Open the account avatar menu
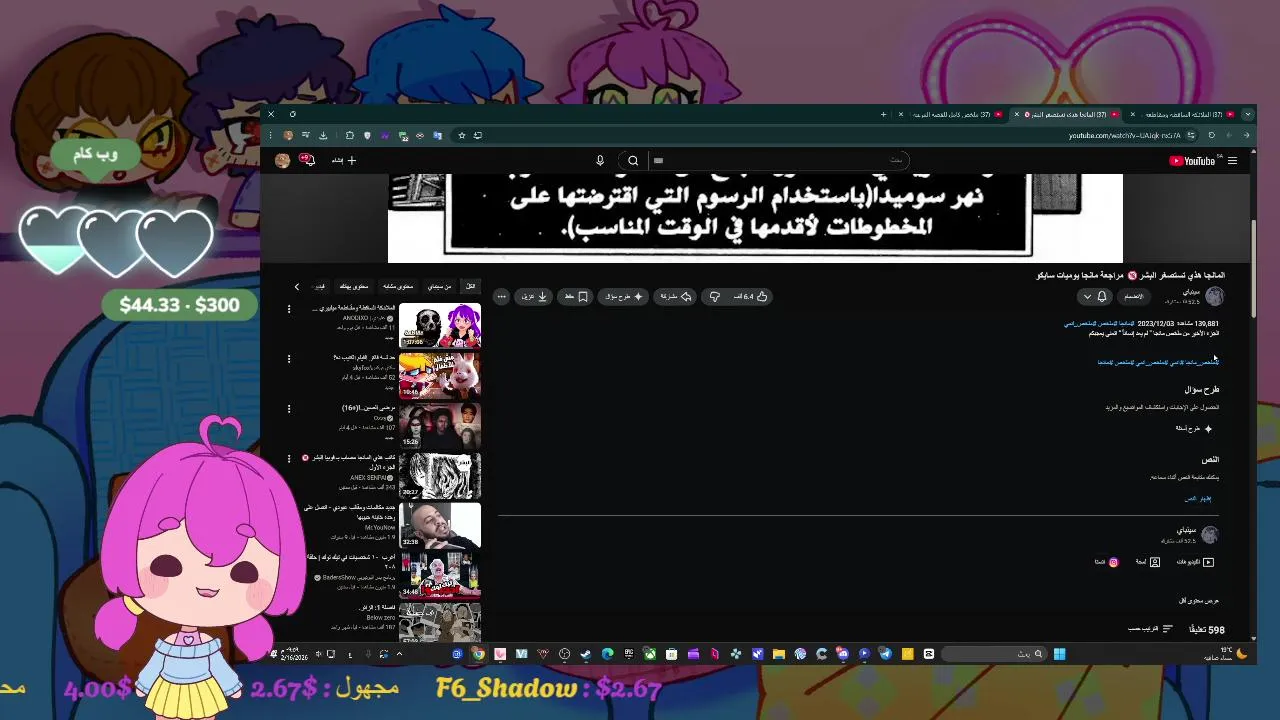Image resolution: width=1280 pixels, height=720 pixels. click(283, 160)
